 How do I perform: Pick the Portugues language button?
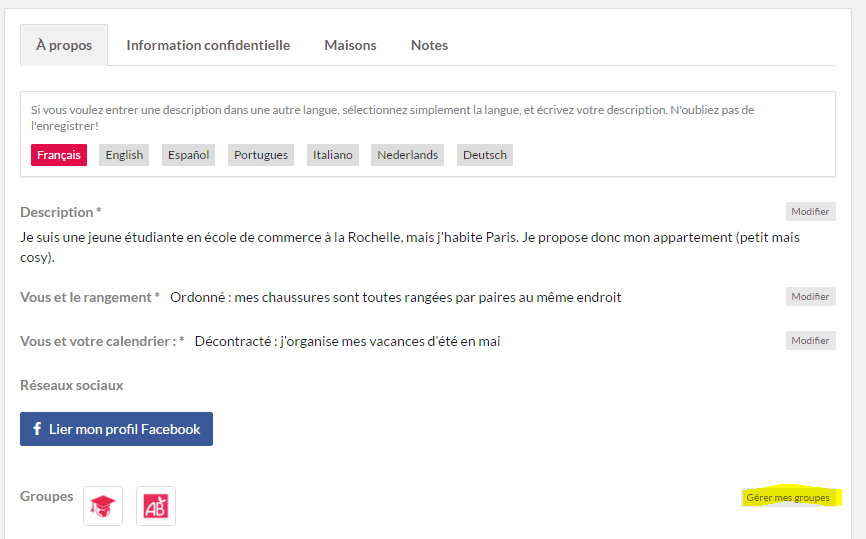pyautogui.click(x=261, y=155)
